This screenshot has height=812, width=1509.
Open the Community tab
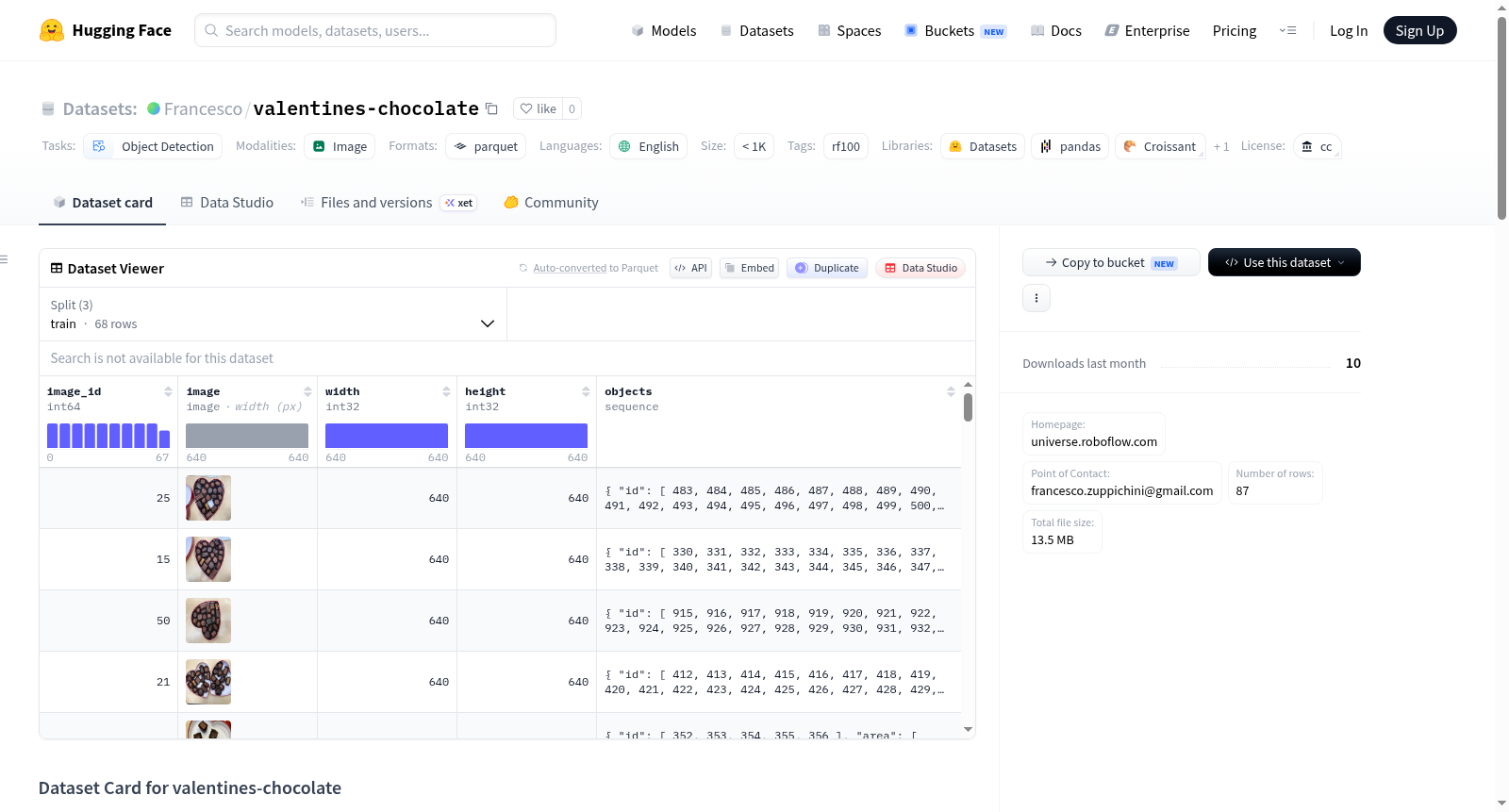[551, 203]
